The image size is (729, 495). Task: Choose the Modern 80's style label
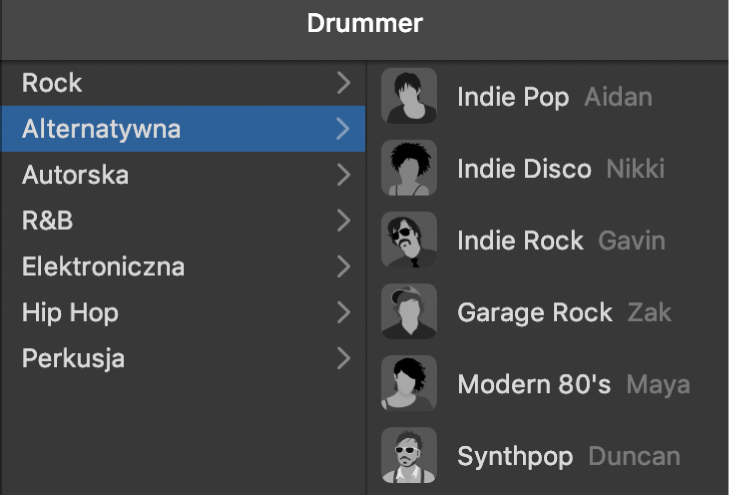coord(534,384)
